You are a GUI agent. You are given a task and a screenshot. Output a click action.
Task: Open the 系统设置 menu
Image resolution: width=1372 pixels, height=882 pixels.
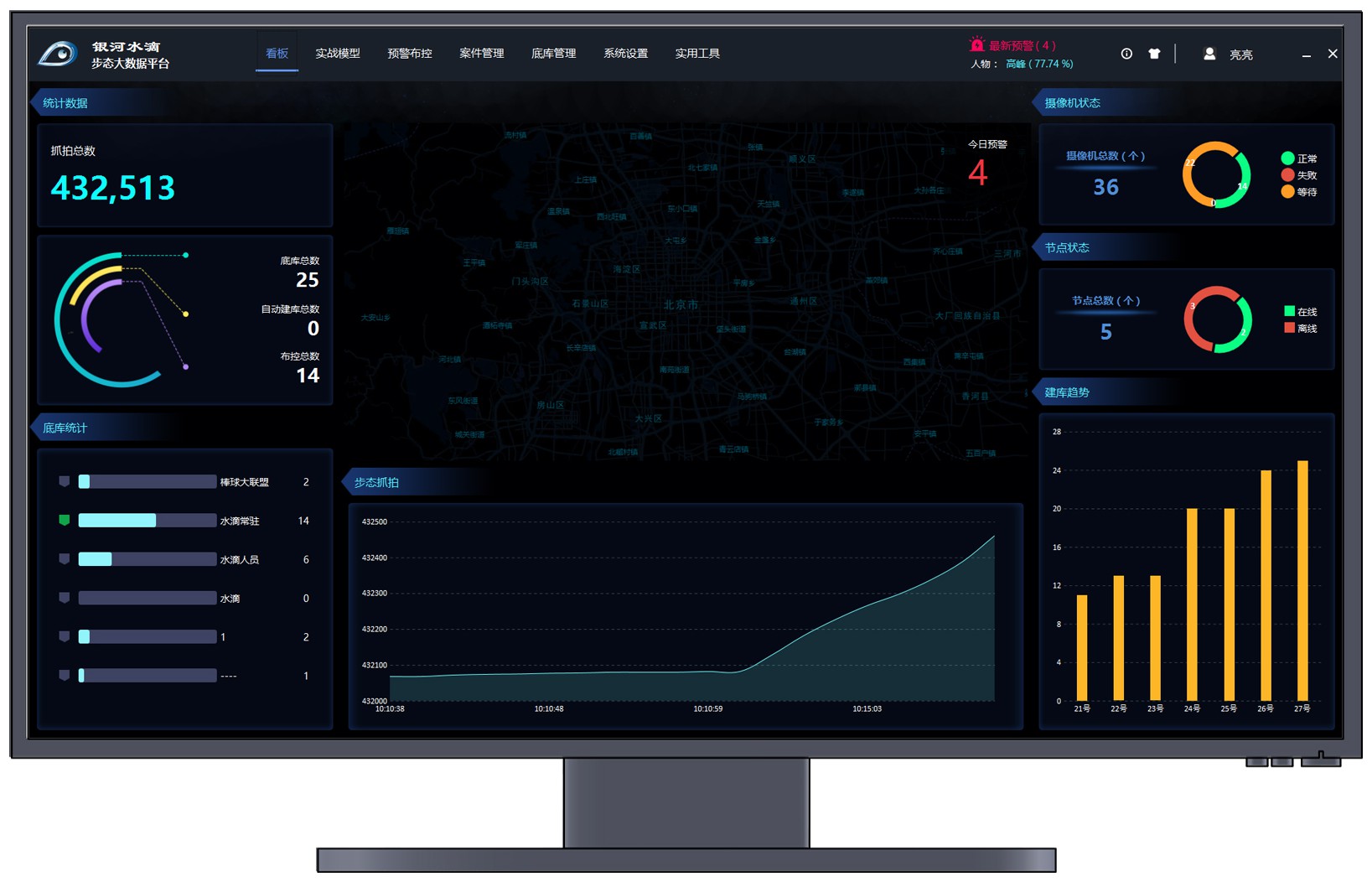pyautogui.click(x=625, y=54)
